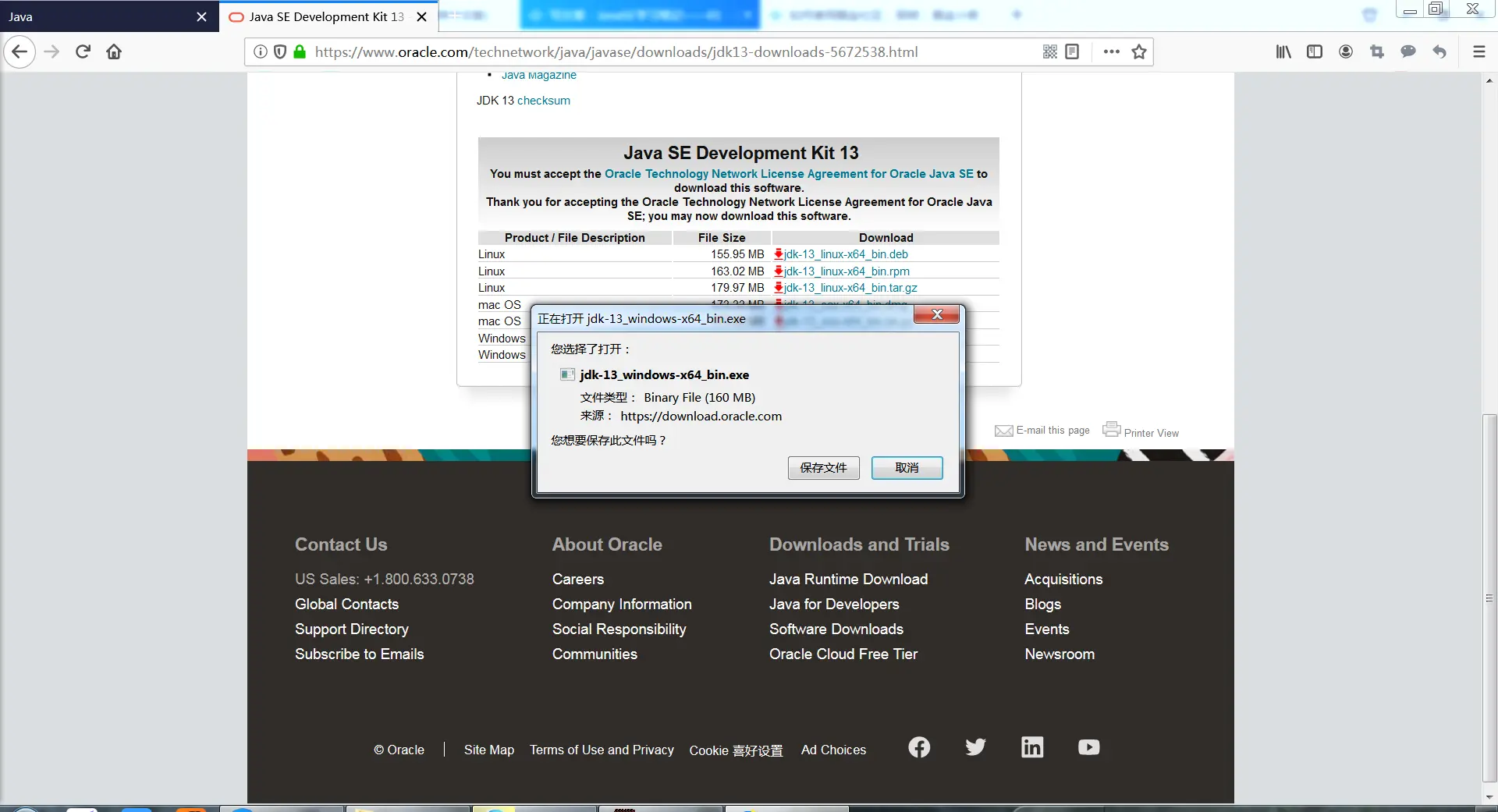
Task: Toggle reader view for this page
Action: [1072, 52]
